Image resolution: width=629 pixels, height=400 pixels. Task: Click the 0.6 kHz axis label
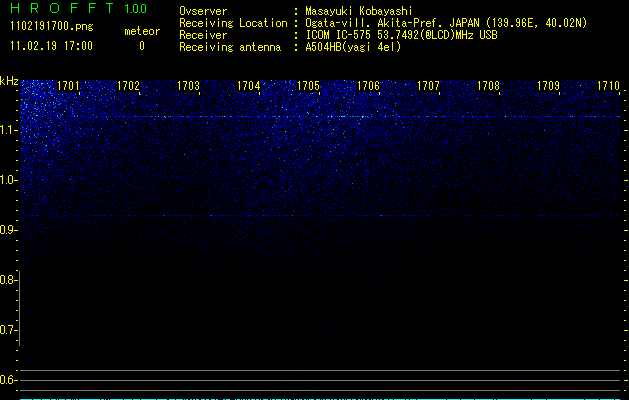pos(7,380)
